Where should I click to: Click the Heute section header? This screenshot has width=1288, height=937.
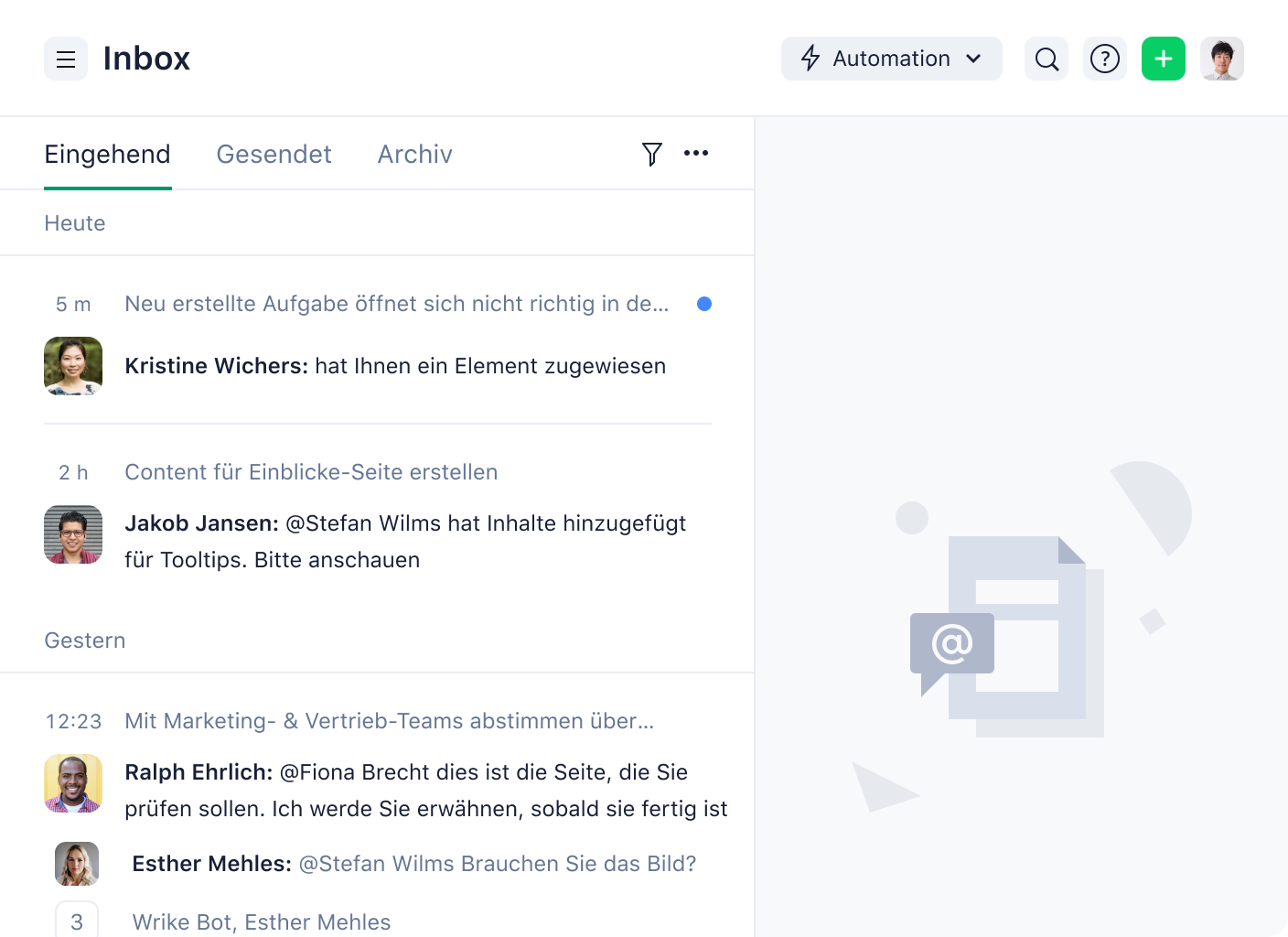[x=75, y=223]
